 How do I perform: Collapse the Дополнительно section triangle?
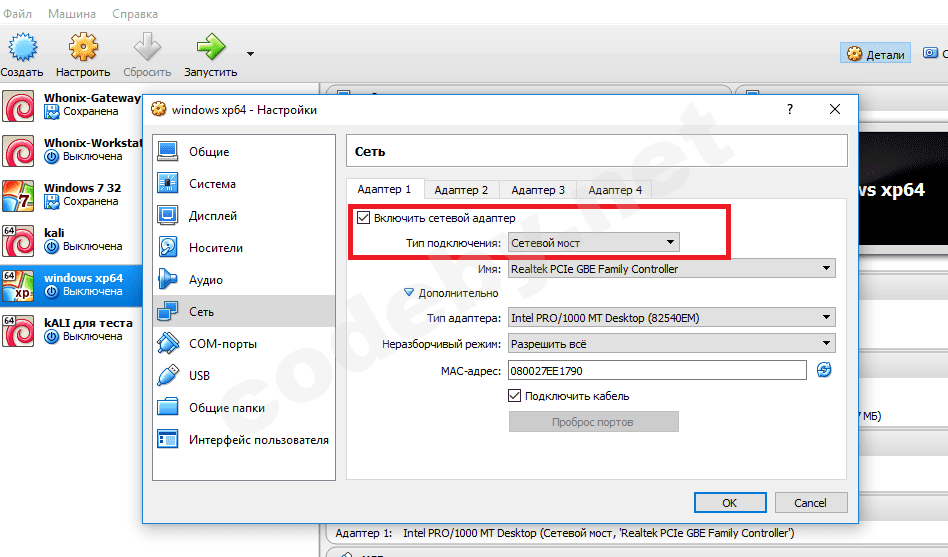[409, 293]
